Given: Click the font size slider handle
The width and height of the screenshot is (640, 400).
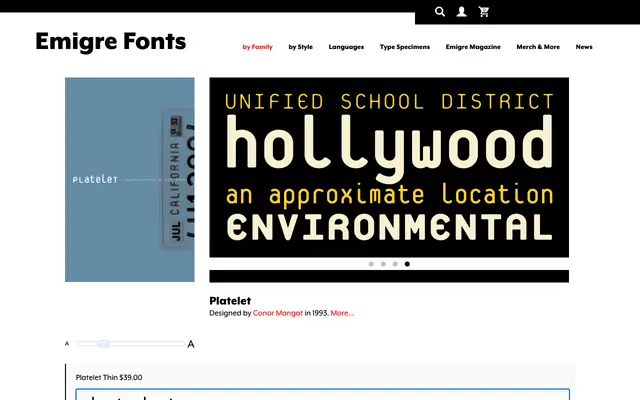Looking at the screenshot, I should tap(103, 344).
